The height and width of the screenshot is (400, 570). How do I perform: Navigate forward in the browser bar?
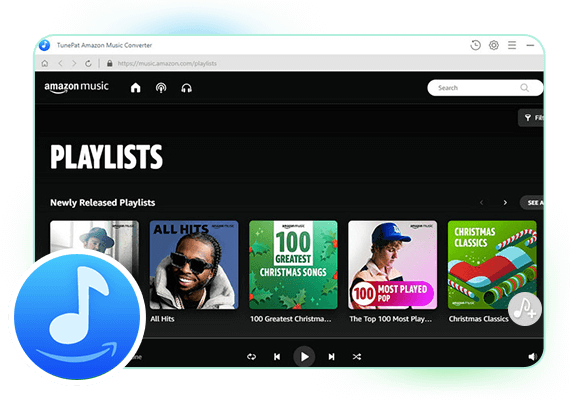point(74,63)
